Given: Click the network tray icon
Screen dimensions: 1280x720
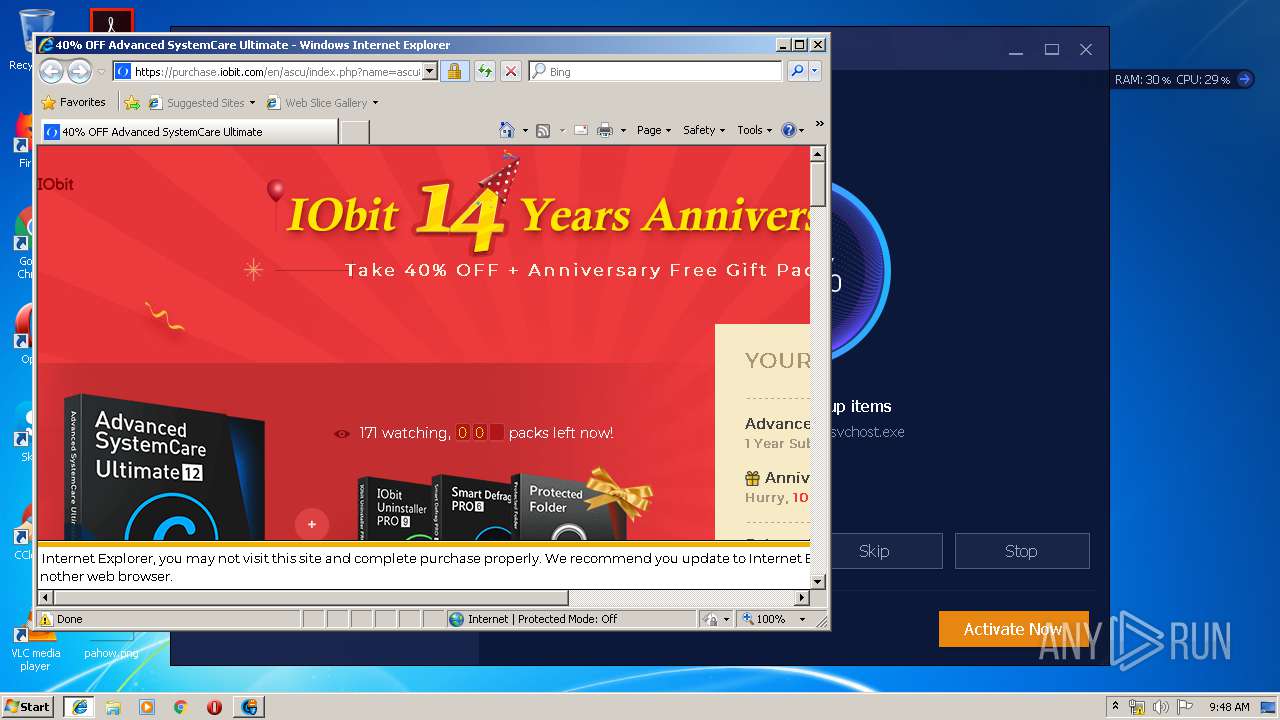Looking at the screenshot, I should (x=1137, y=707).
